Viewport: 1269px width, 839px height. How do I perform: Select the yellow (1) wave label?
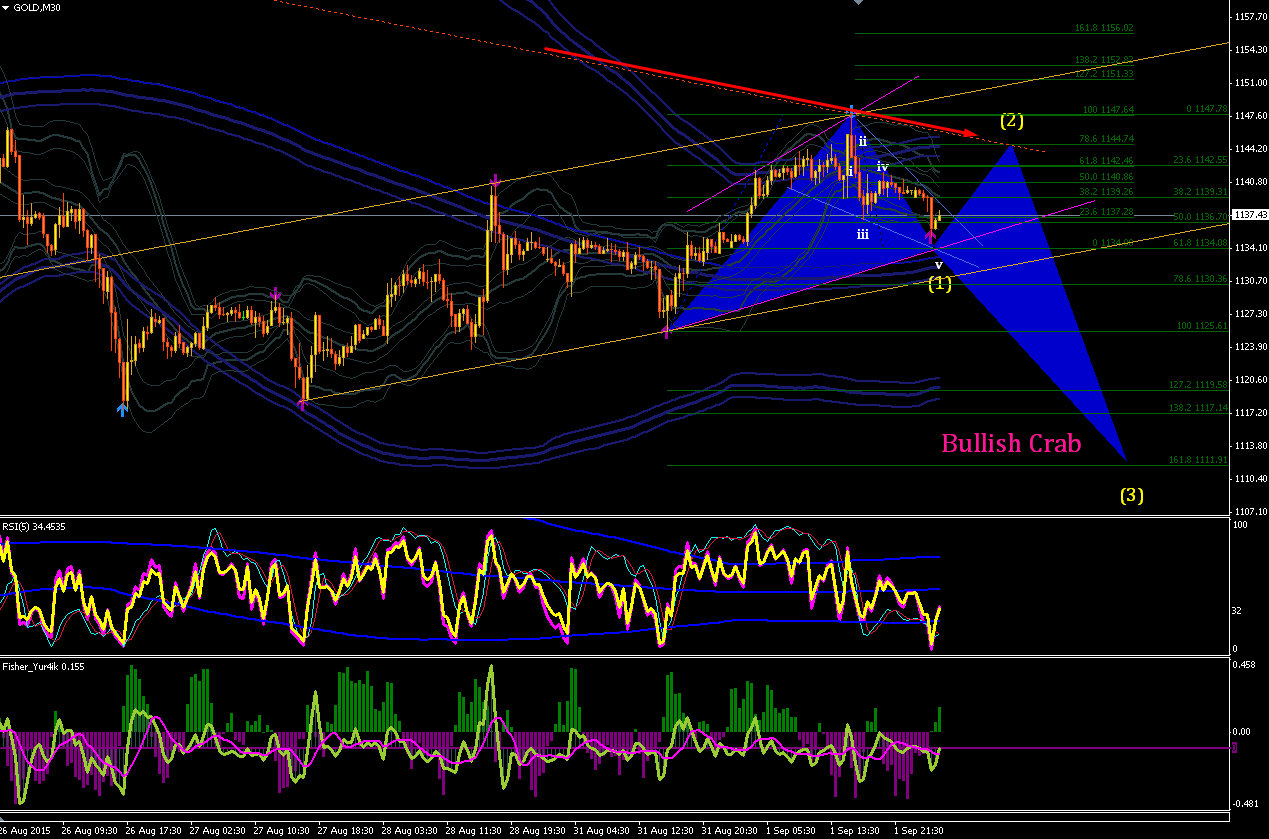pyautogui.click(x=940, y=283)
